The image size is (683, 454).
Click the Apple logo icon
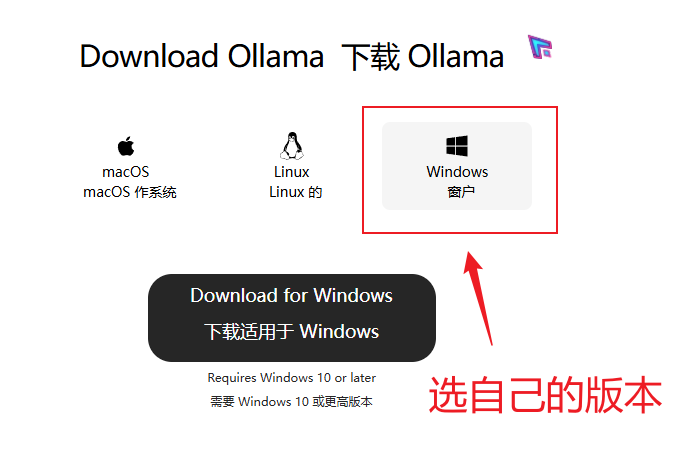pyautogui.click(x=126, y=146)
